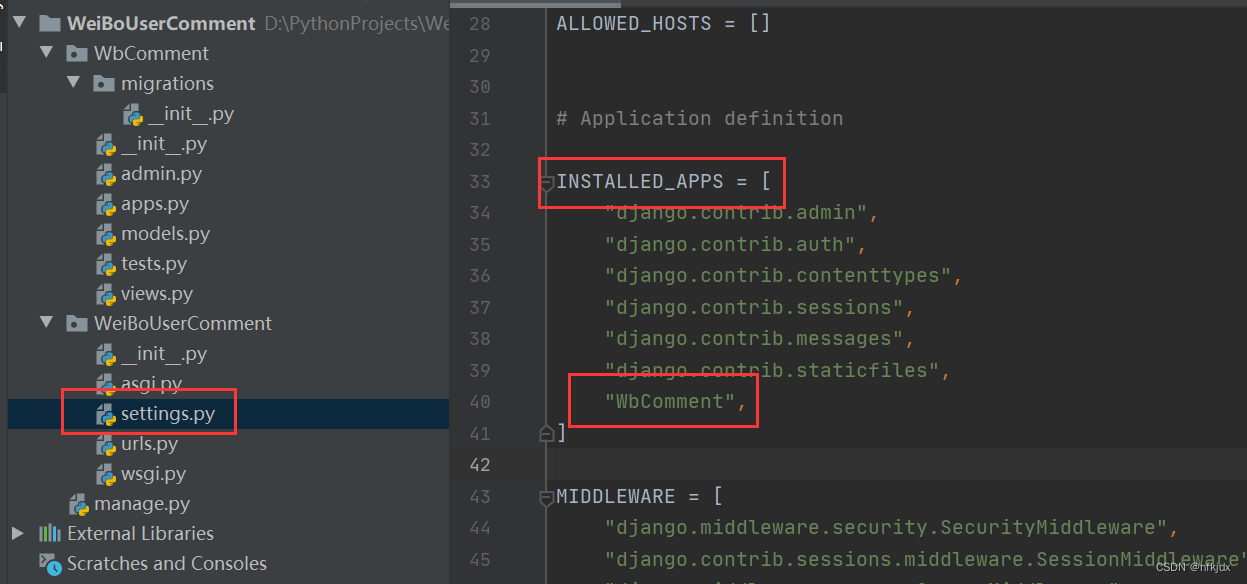Click gutter line number 28
1247x584 pixels.
pos(480,23)
